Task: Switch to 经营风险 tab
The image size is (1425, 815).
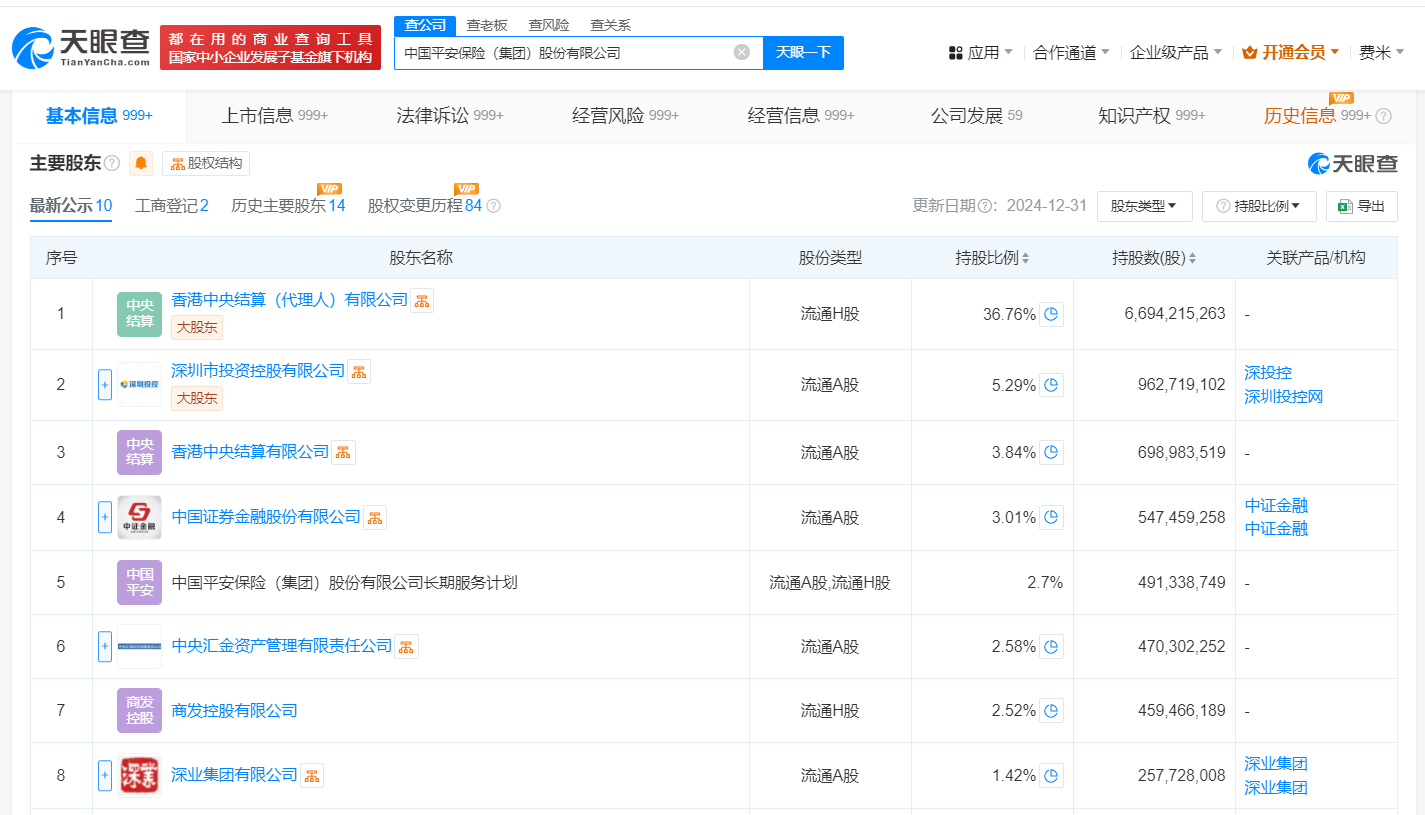Action: [x=625, y=116]
